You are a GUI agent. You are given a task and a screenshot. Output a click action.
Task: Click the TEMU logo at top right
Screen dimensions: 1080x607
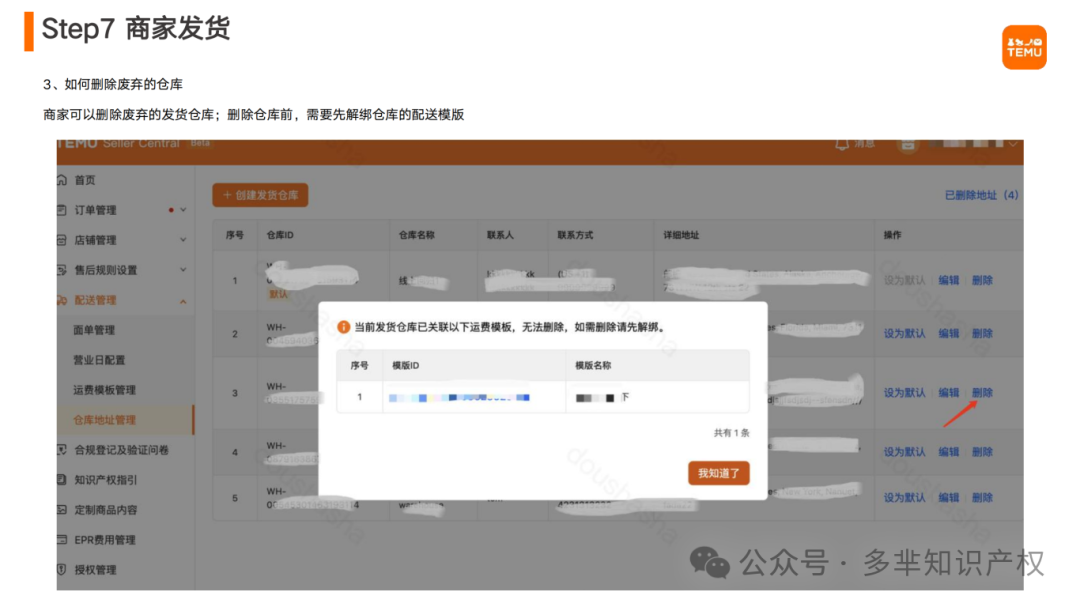(1024, 48)
